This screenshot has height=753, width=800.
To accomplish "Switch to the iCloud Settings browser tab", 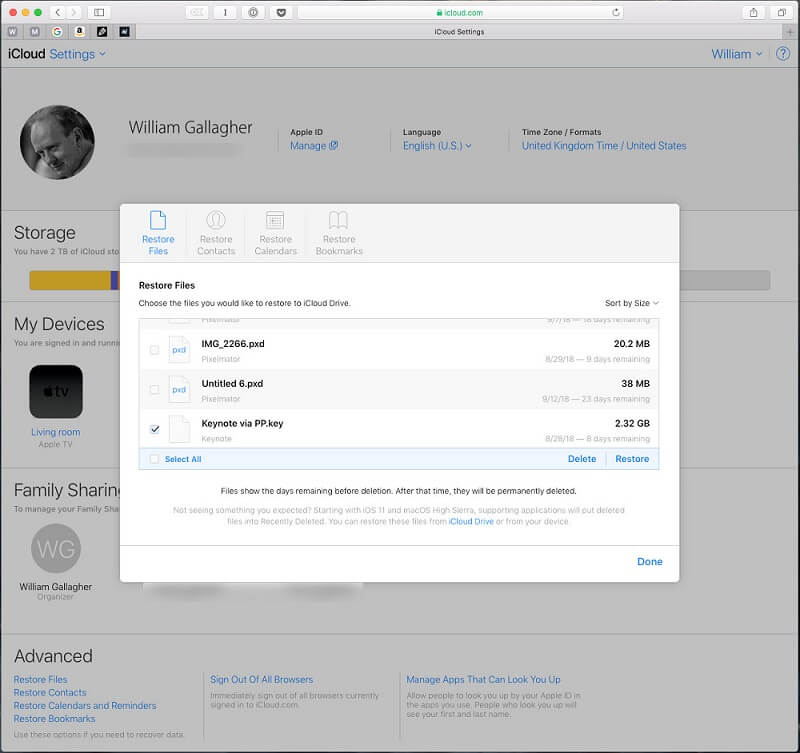I will pos(459,32).
